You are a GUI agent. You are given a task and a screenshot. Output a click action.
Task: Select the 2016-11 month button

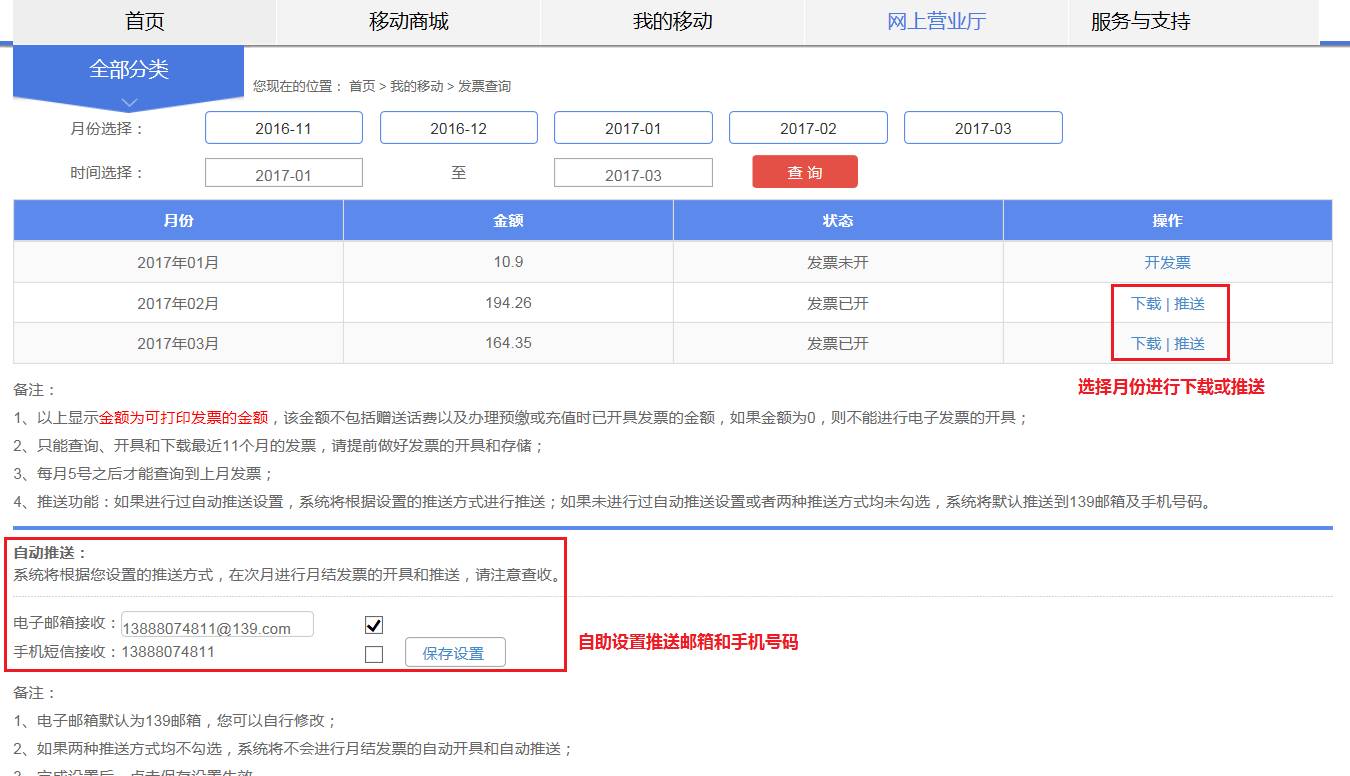(283, 127)
